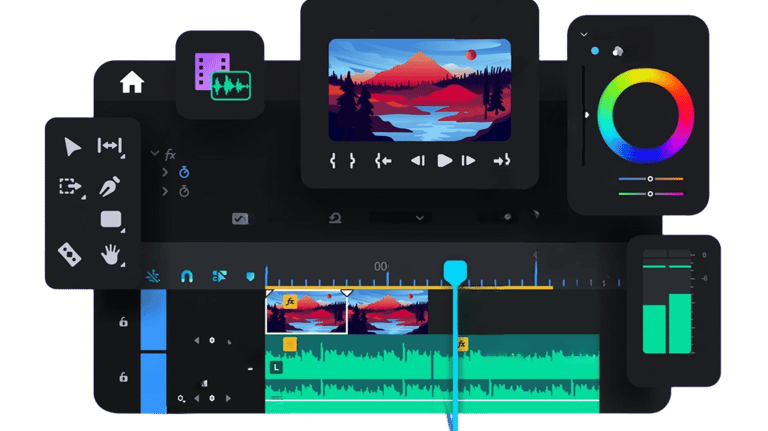Toggle the audio track blue target
The image size is (768, 431).
click(153, 383)
